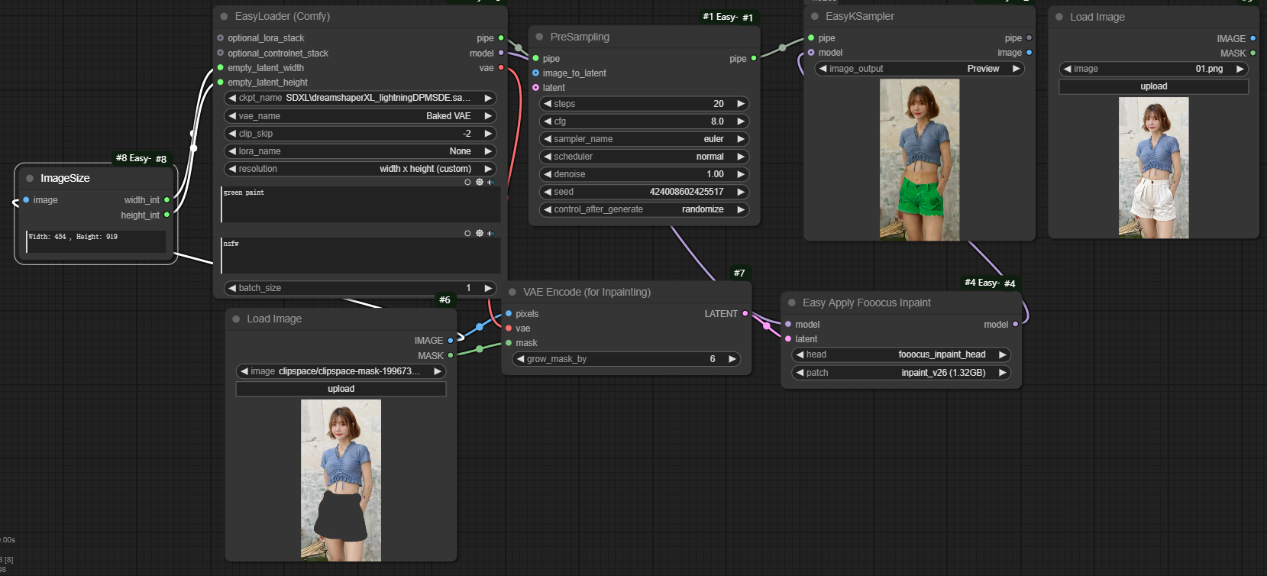Click upload button below the 01.png field
1267x576 pixels.
click(1153, 87)
